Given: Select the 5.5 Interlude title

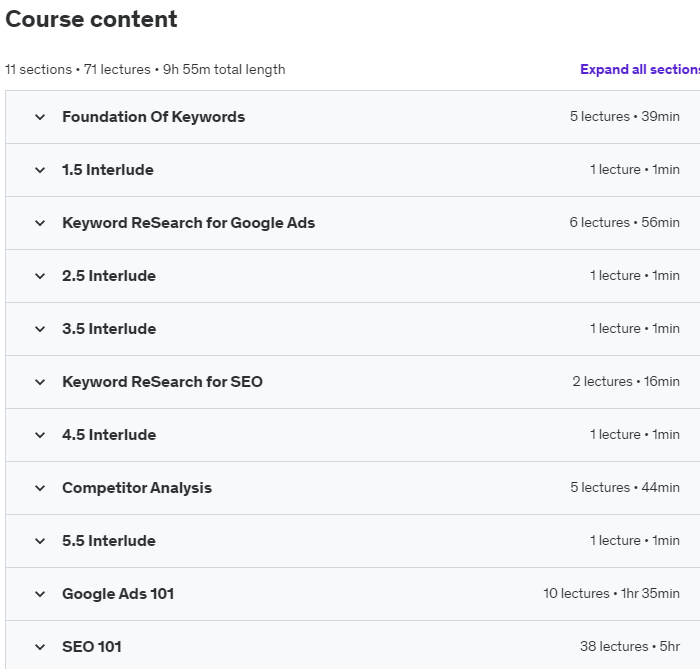Looking at the screenshot, I should [x=109, y=541].
